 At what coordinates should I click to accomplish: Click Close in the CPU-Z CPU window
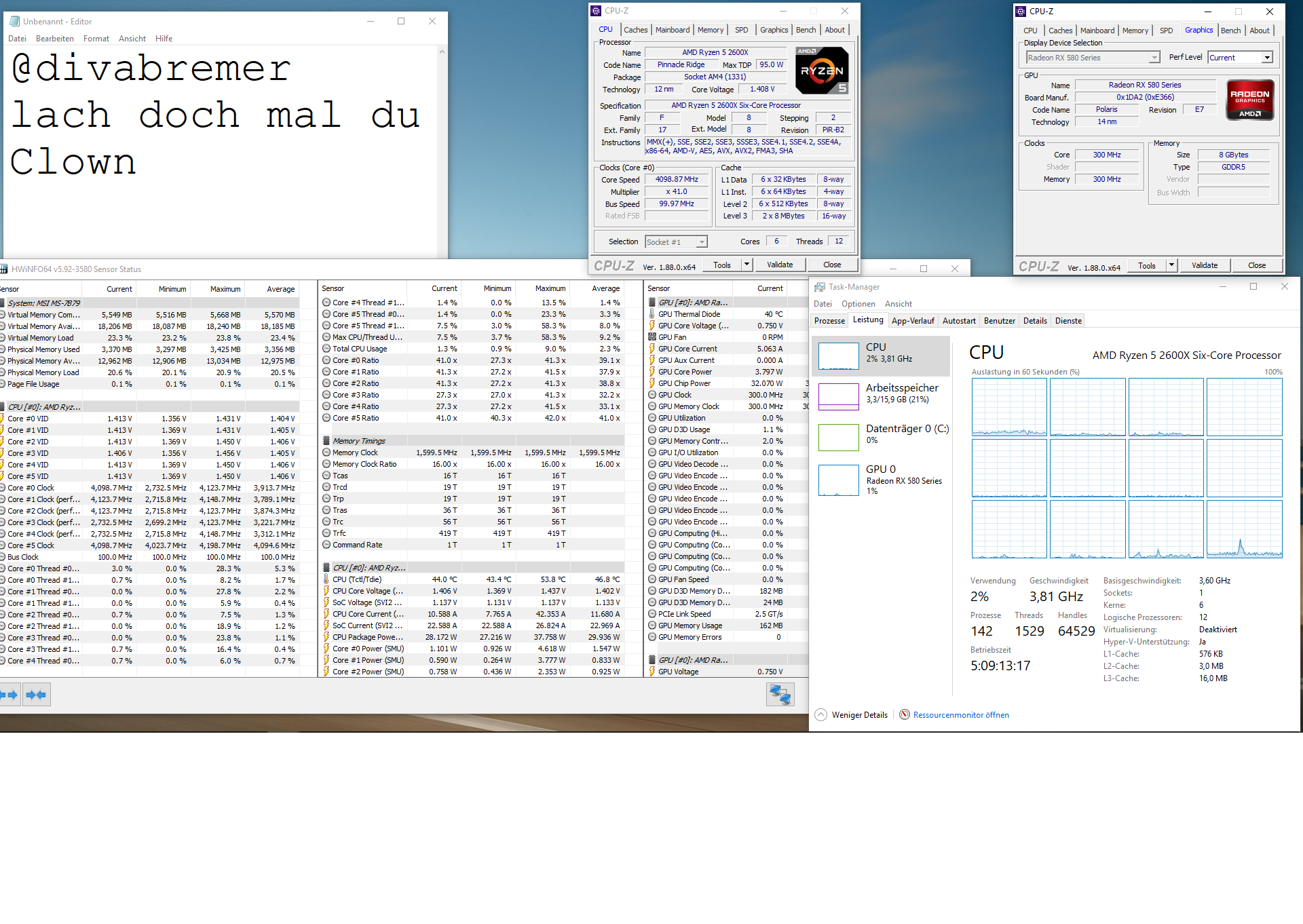tap(832, 265)
